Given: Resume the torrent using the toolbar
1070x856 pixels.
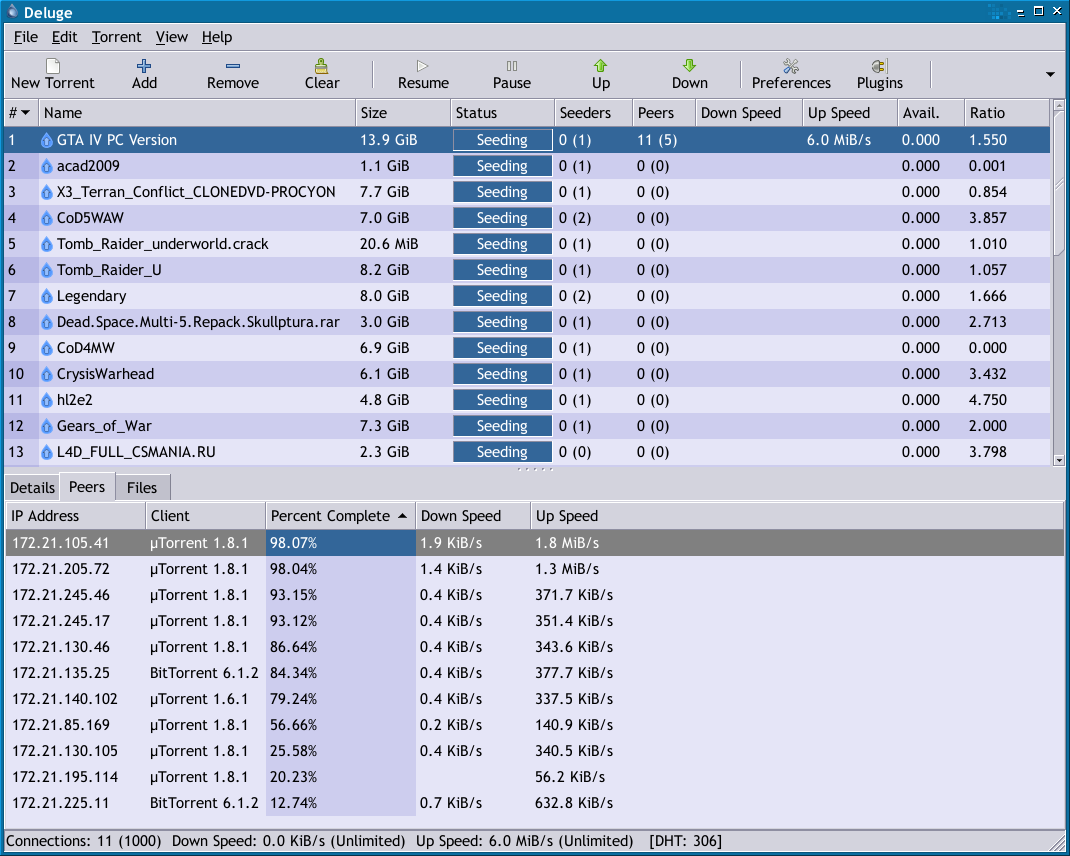Looking at the screenshot, I should 423,73.
